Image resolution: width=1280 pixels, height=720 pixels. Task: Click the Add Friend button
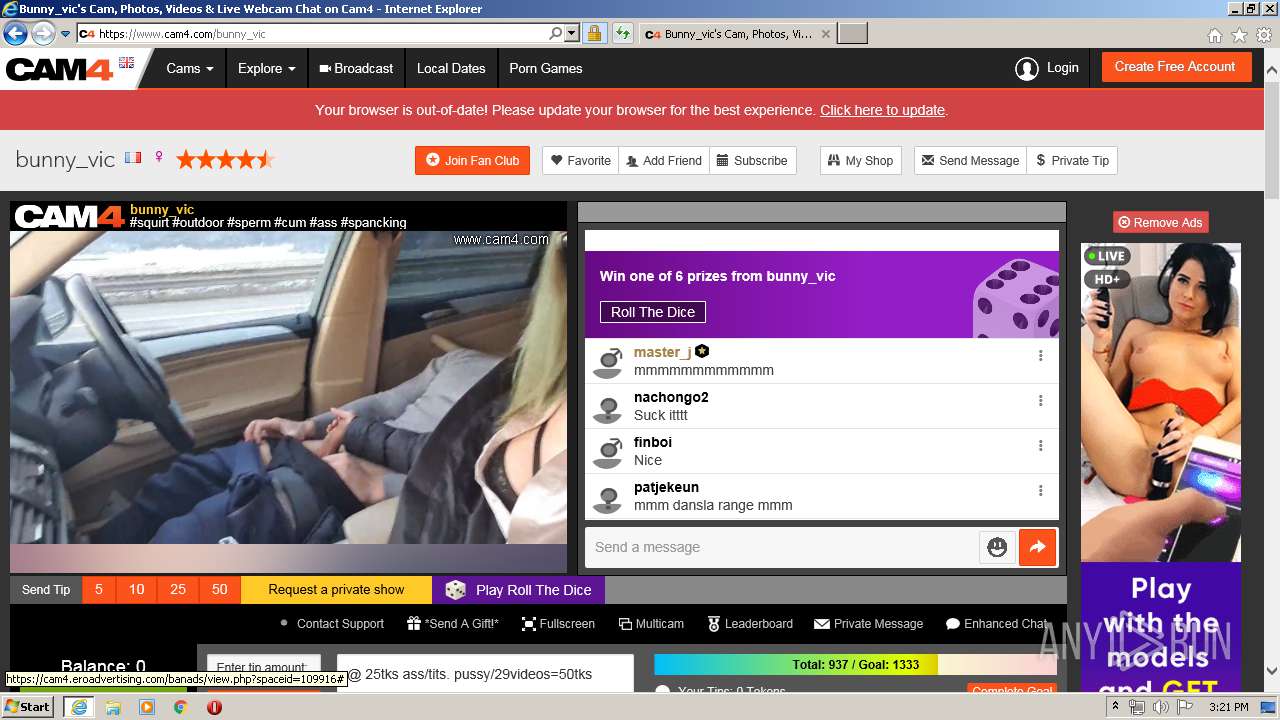tap(664, 160)
